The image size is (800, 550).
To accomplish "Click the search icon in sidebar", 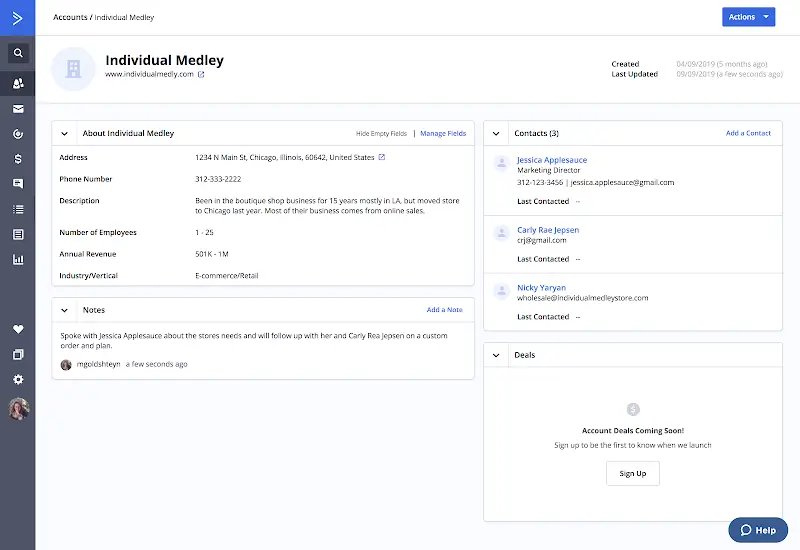I will coord(18,53).
